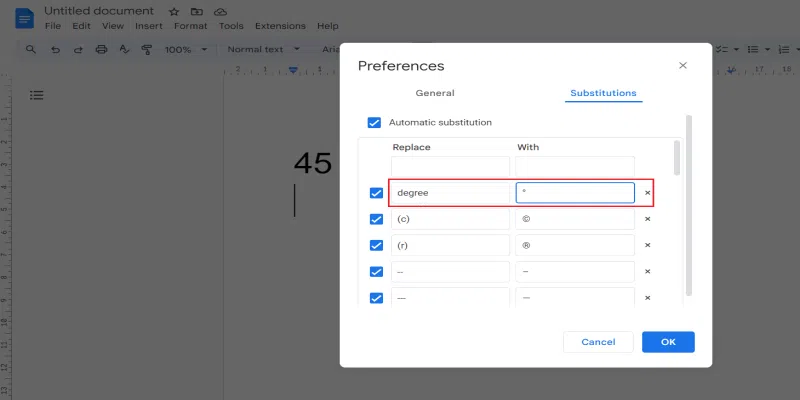The width and height of the screenshot is (800, 400).
Task: Open the Help menu
Action: (x=328, y=26)
